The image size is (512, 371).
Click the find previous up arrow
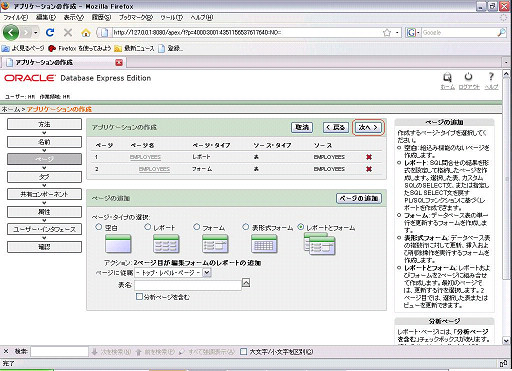139,352
